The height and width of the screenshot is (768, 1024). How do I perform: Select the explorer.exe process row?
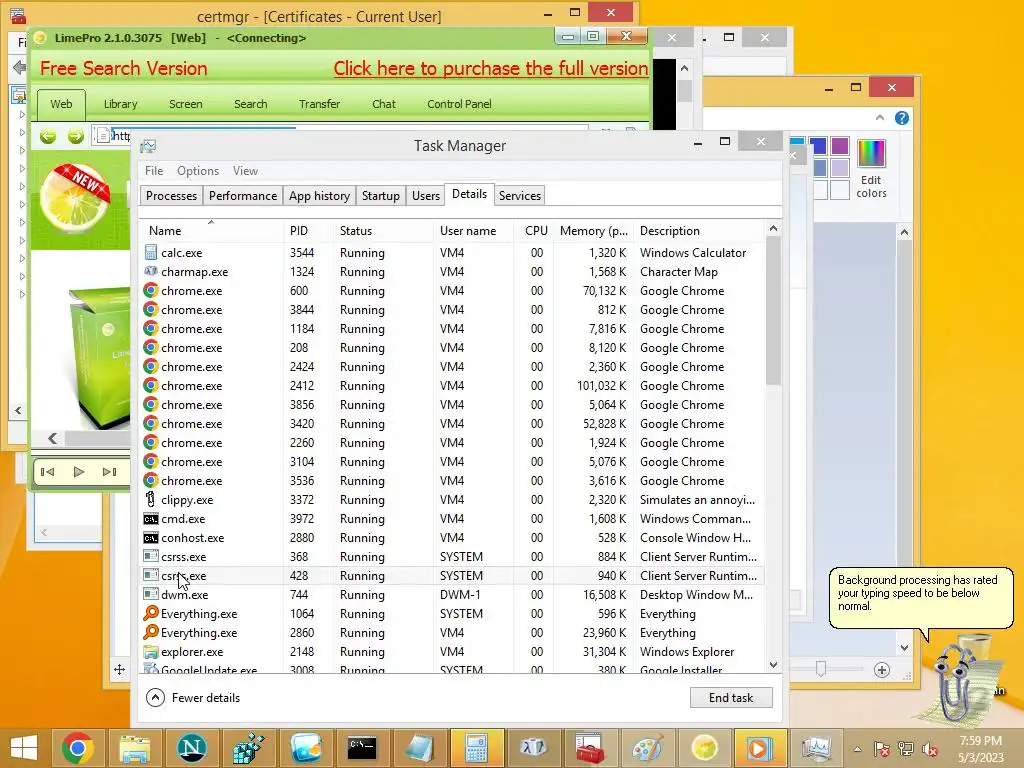452,652
